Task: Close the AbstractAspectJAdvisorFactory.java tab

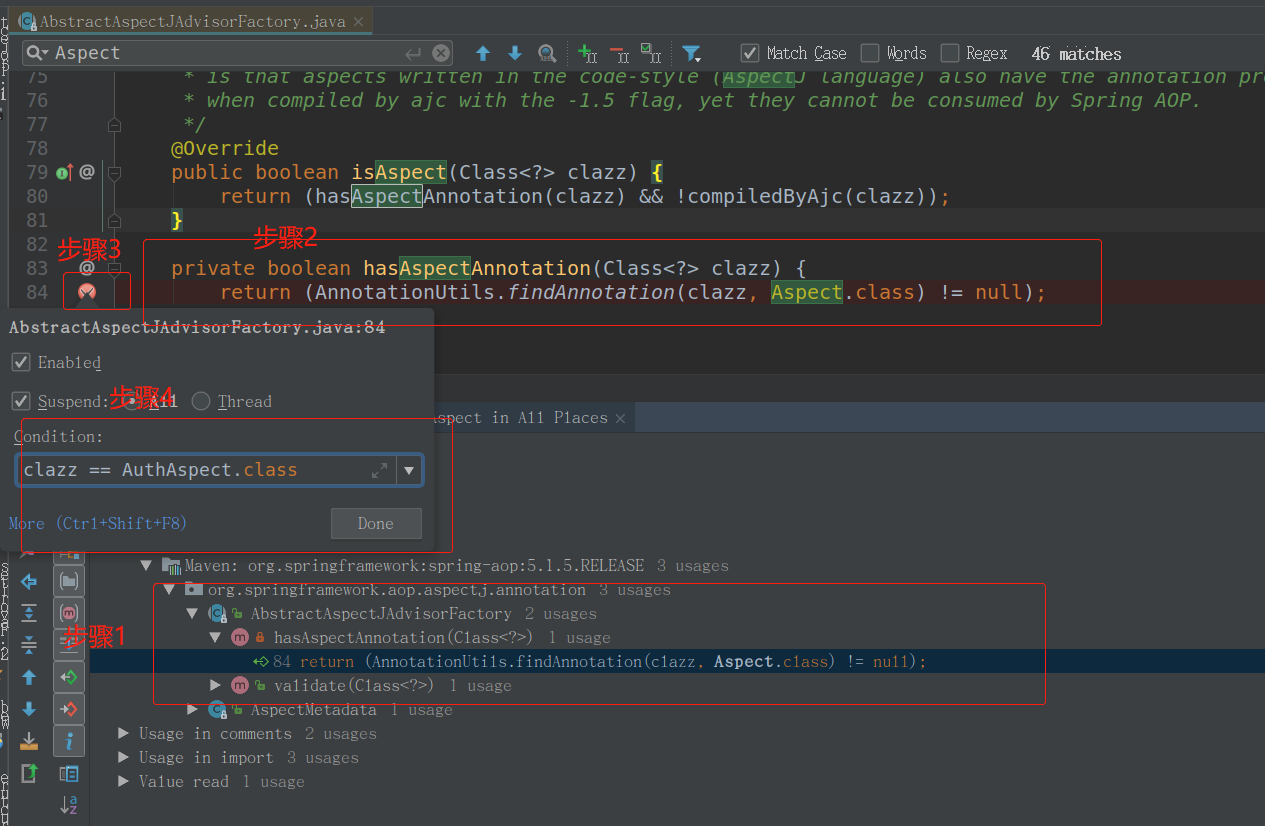Action: click(x=359, y=21)
